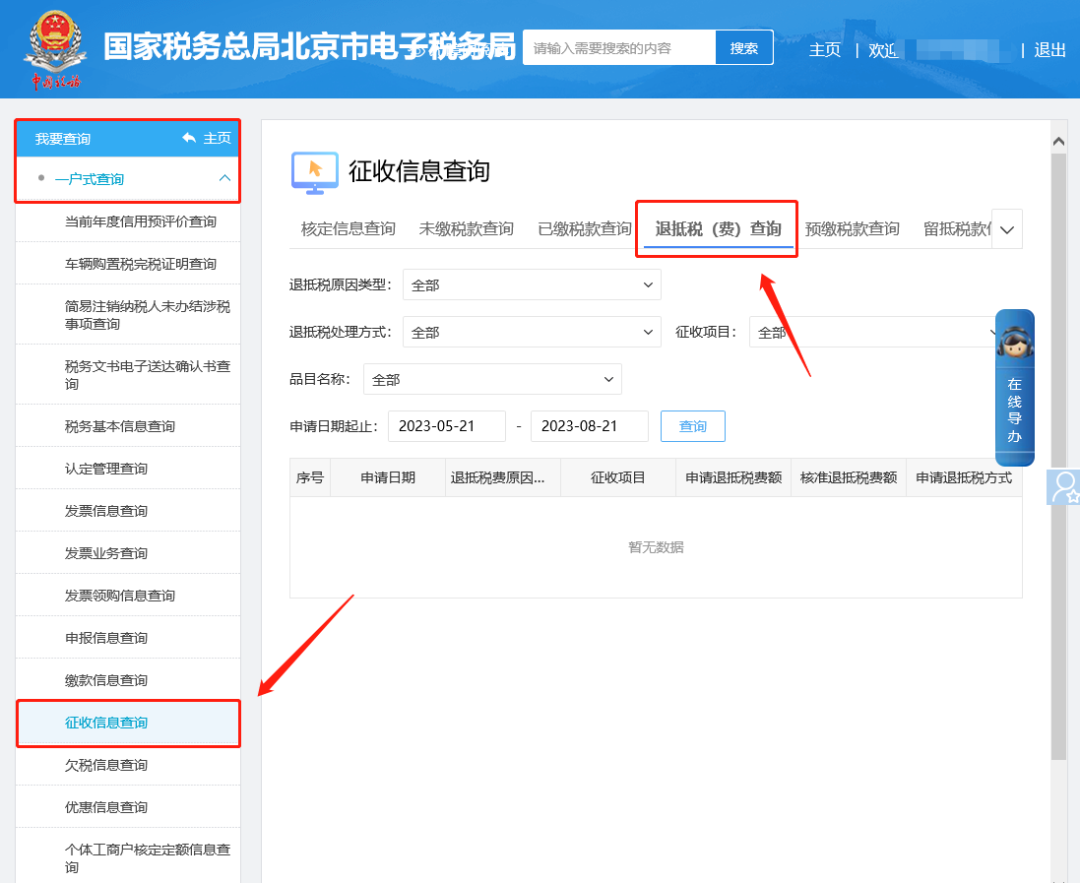Viewport: 1080px width, 883px height.
Task: Click the vertical scrollbar of main panel
Action: click(x=1059, y=450)
